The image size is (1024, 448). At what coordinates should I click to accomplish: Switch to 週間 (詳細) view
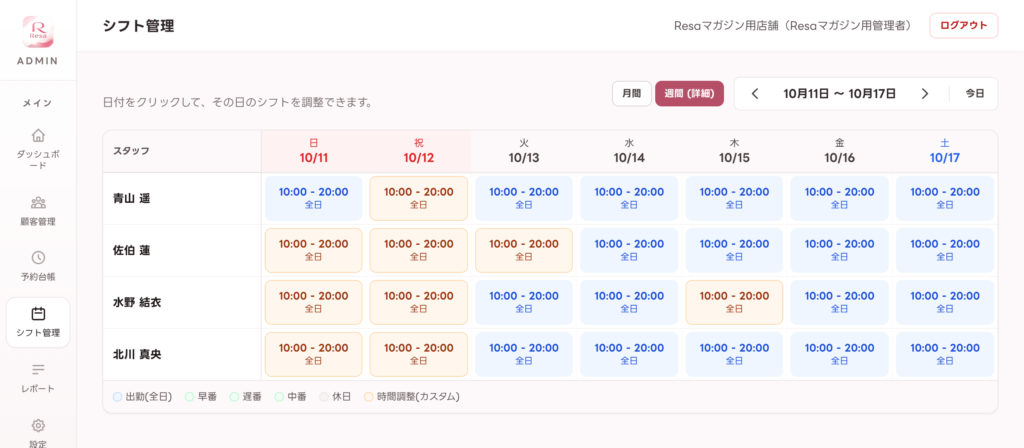(690, 93)
